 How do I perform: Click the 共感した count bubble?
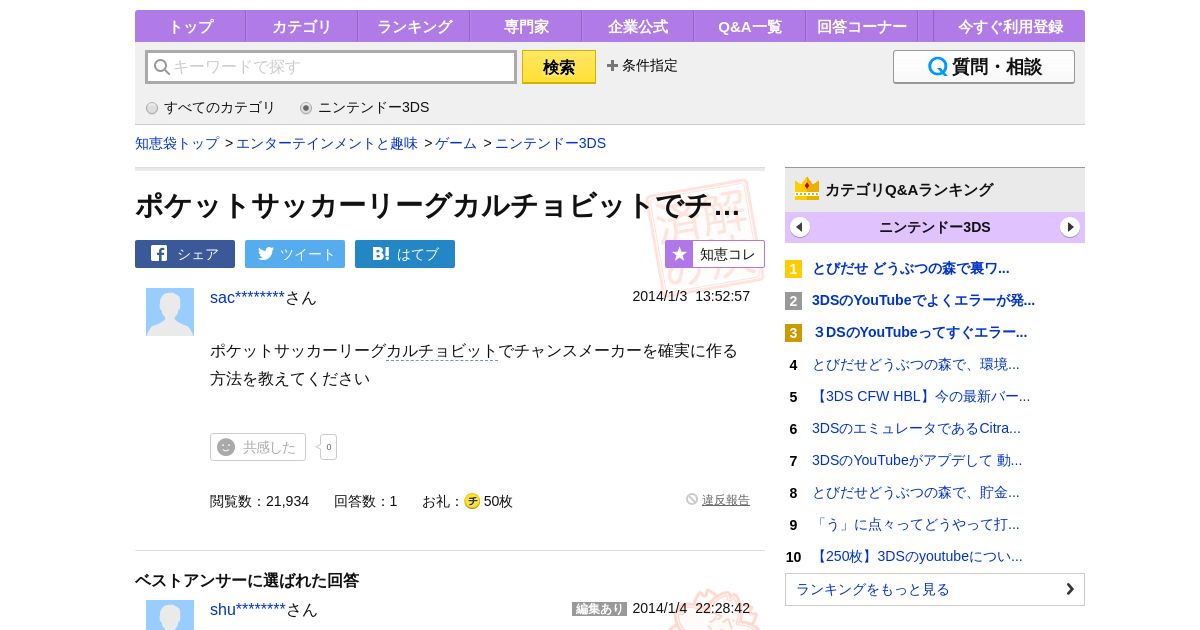[x=328, y=447]
